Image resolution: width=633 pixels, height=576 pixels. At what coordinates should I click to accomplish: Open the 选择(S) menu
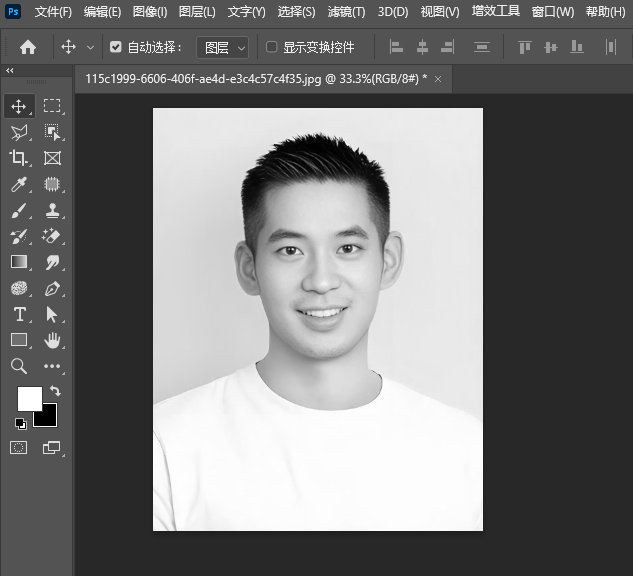[x=296, y=12]
